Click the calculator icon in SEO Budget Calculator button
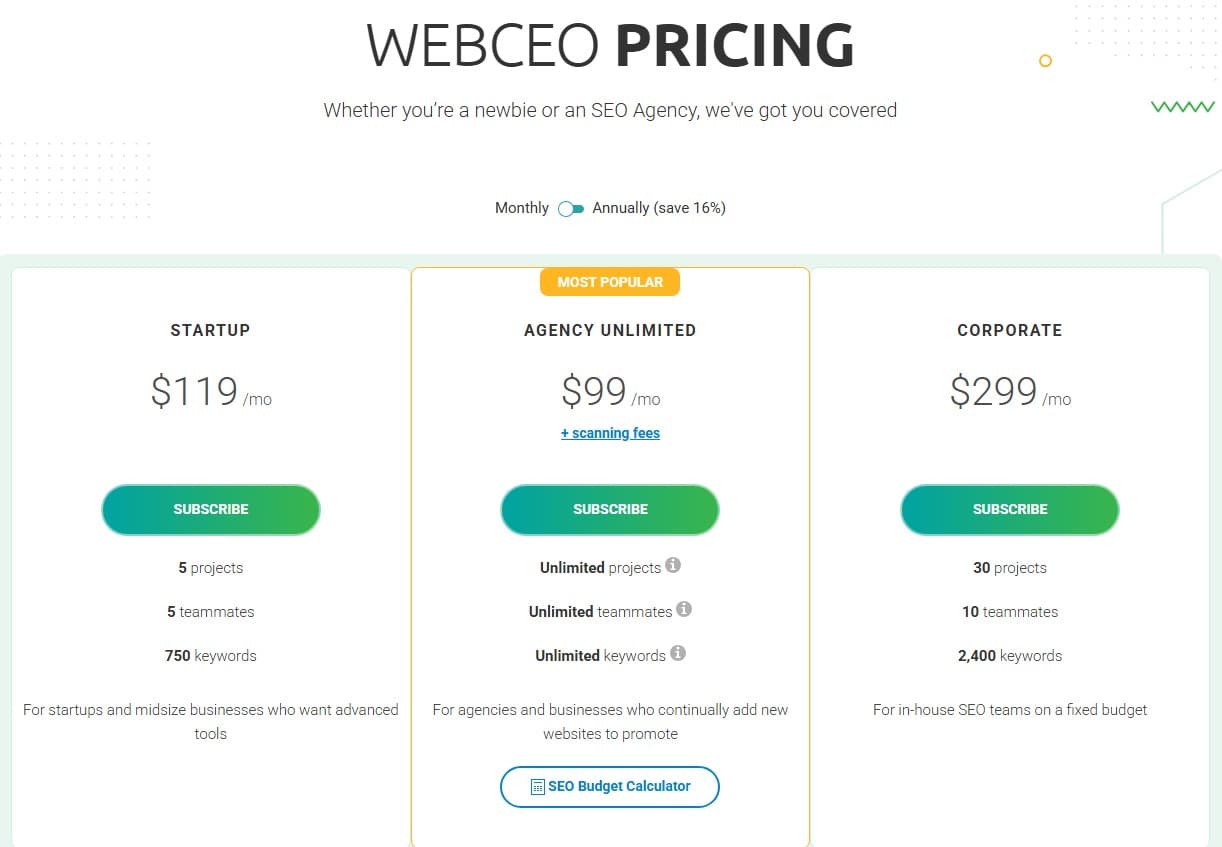This screenshot has width=1222, height=847. [536, 787]
